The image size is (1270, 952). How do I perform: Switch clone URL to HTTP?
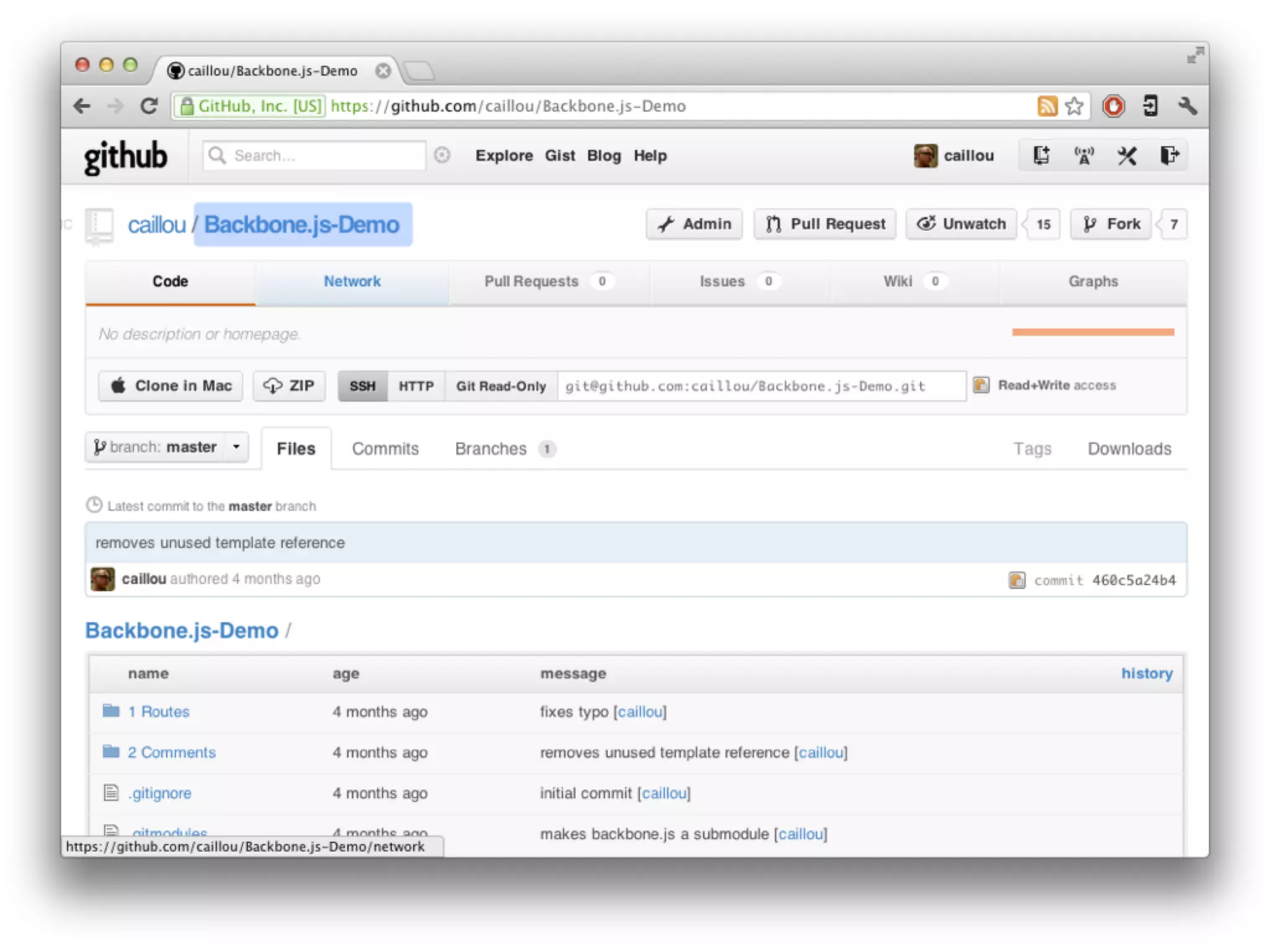pyautogui.click(x=415, y=386)
